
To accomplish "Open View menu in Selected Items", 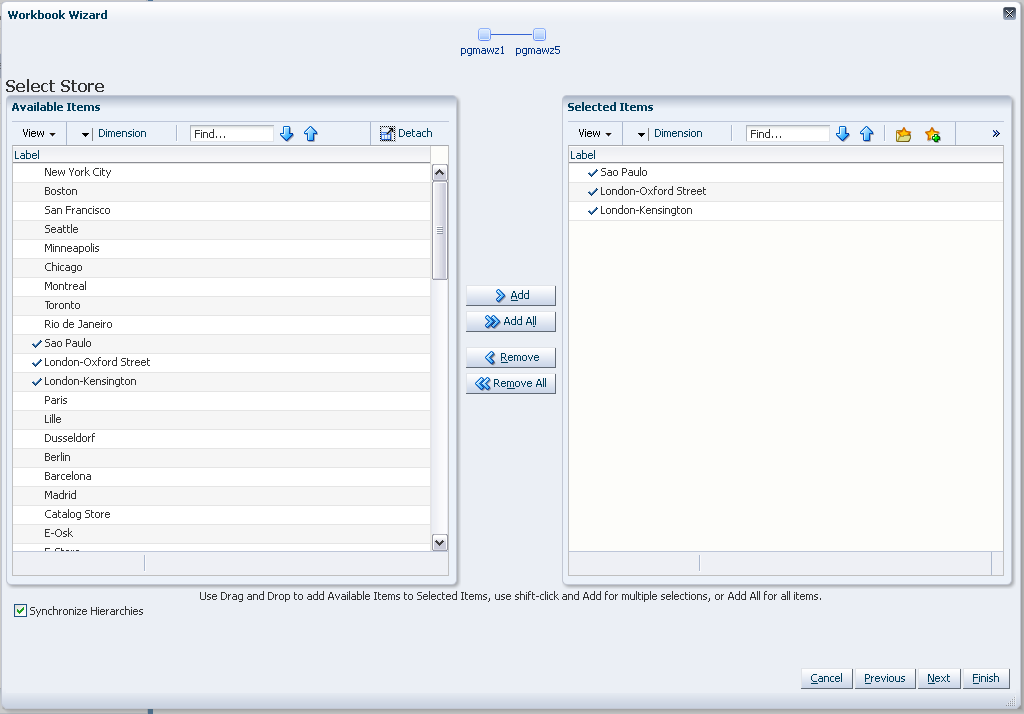I will coord(594,133).
